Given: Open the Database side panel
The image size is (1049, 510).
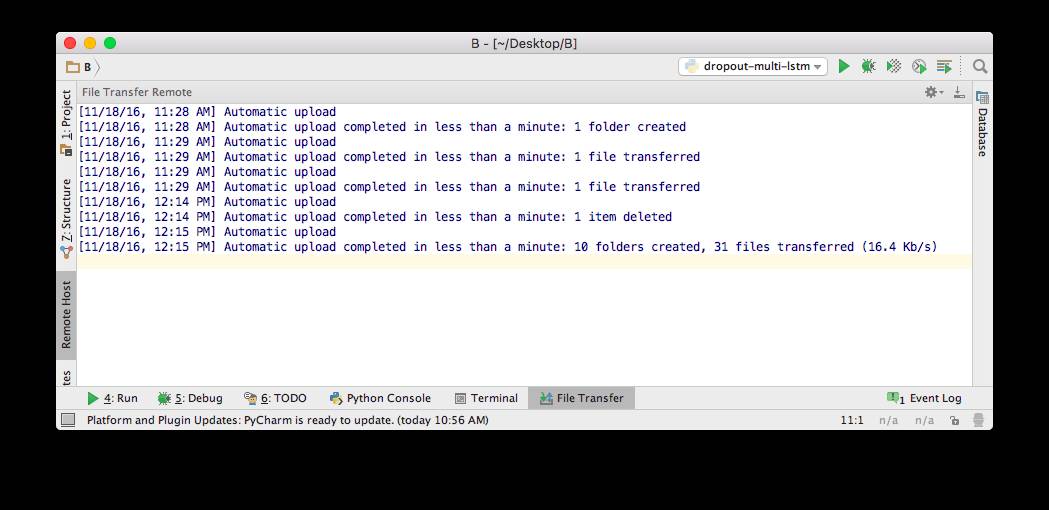Looking at the screenshot, I should [x=982, y=124].
